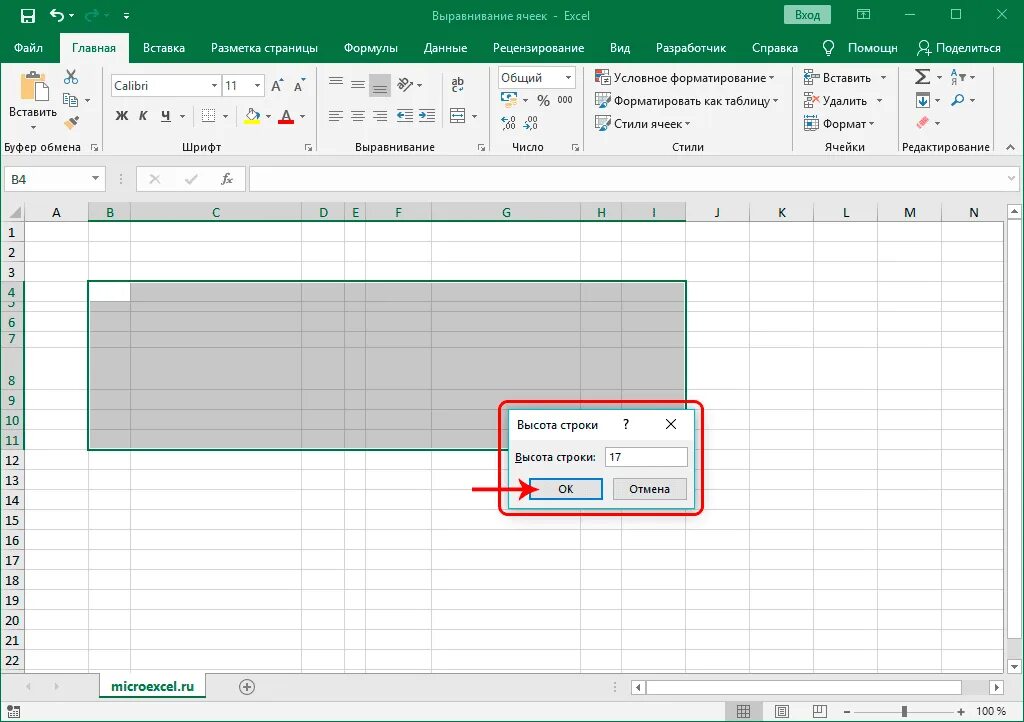Click the Sort and Filter icon
This screenshot has height=722, width=1024.
coord(957,77)
